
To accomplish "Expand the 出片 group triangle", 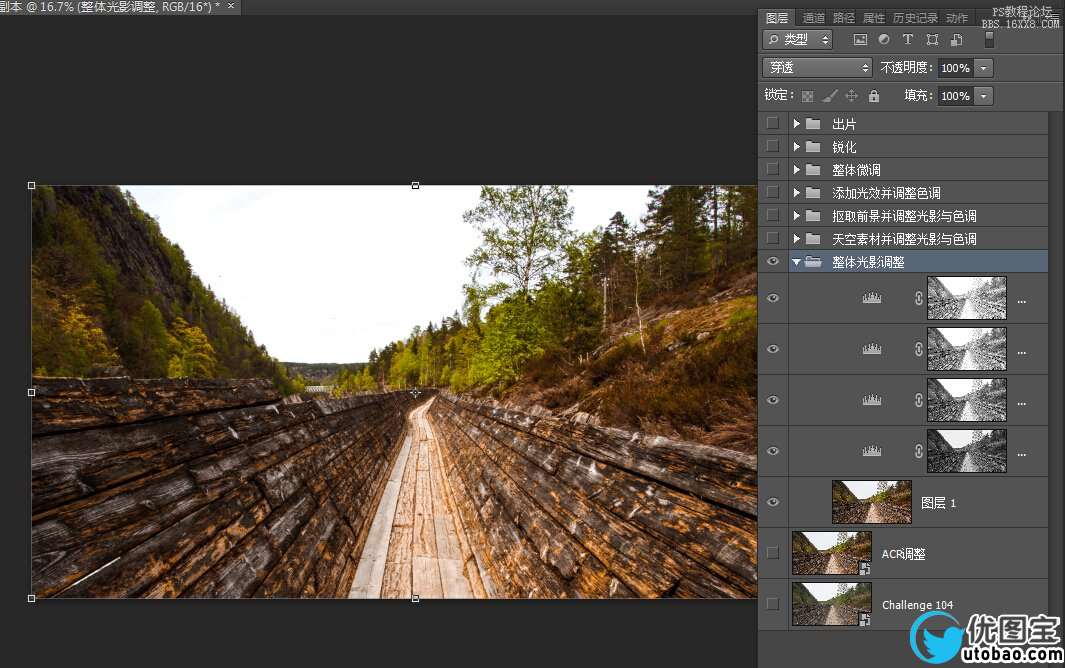I will (797, 124).
